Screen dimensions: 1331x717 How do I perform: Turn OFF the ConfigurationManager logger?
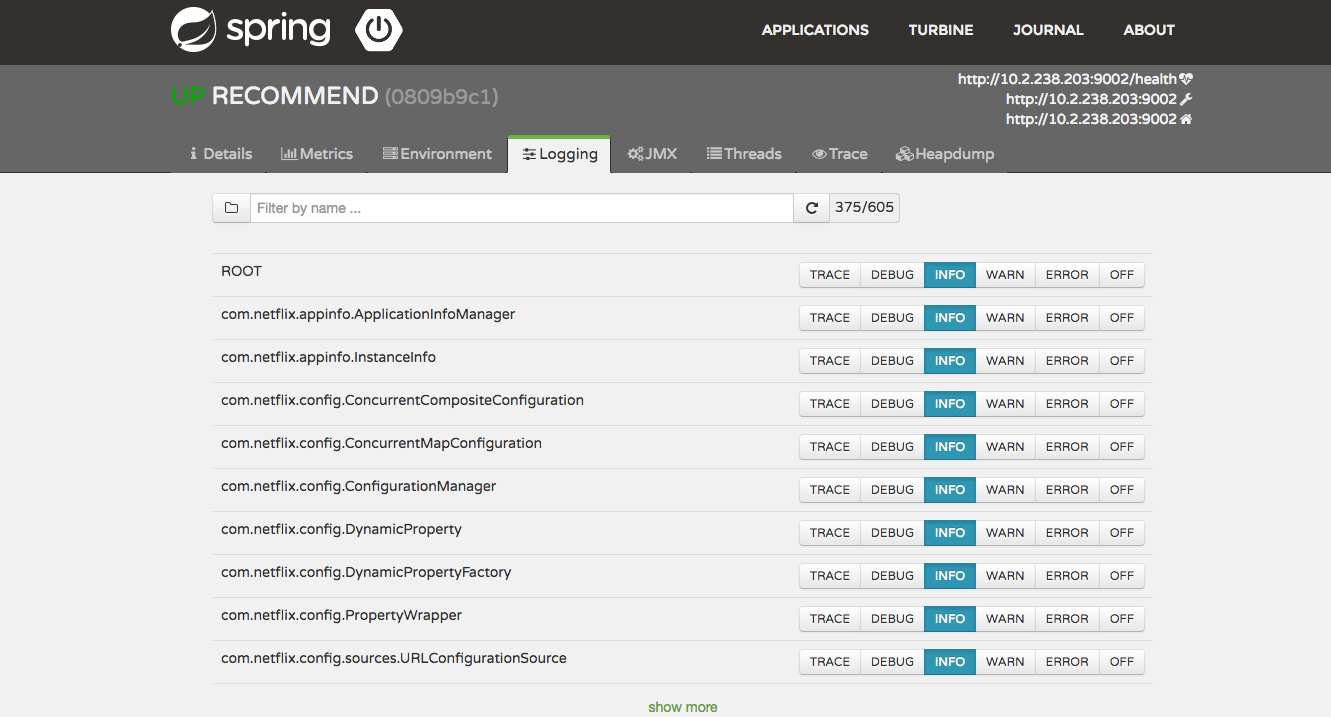click(1121, 490)
